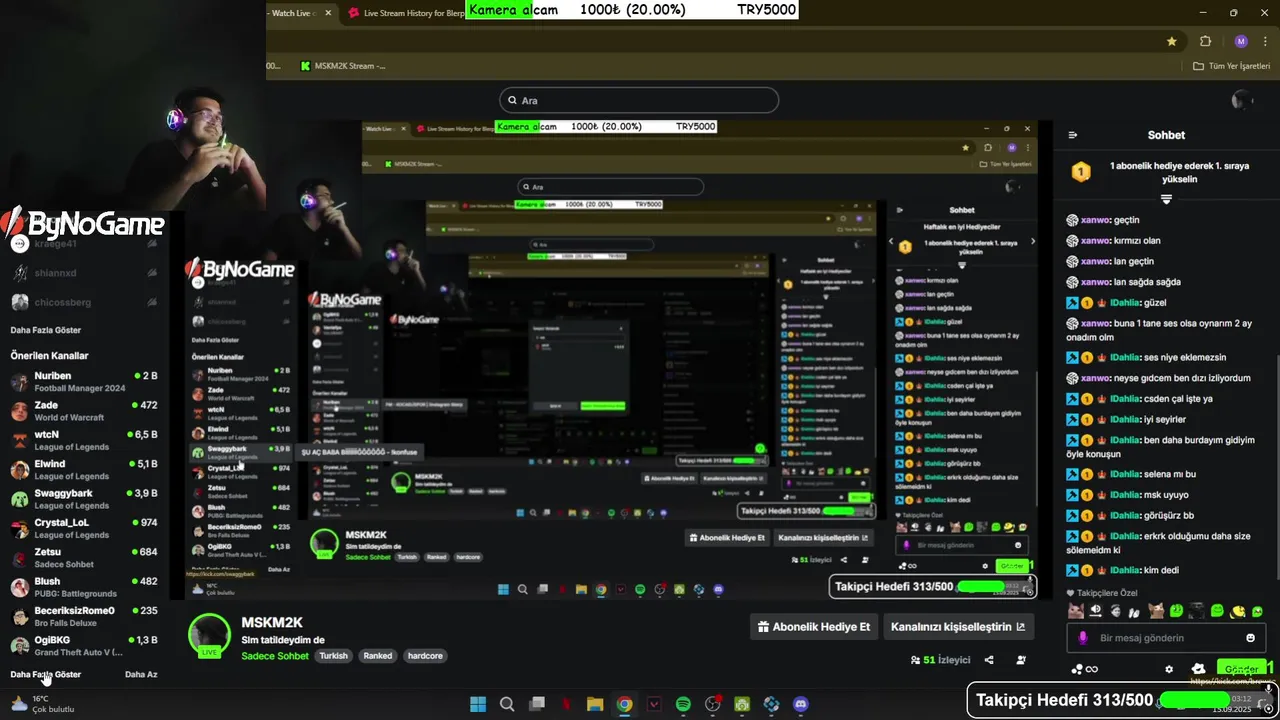Open Windows Start menu

478,704
